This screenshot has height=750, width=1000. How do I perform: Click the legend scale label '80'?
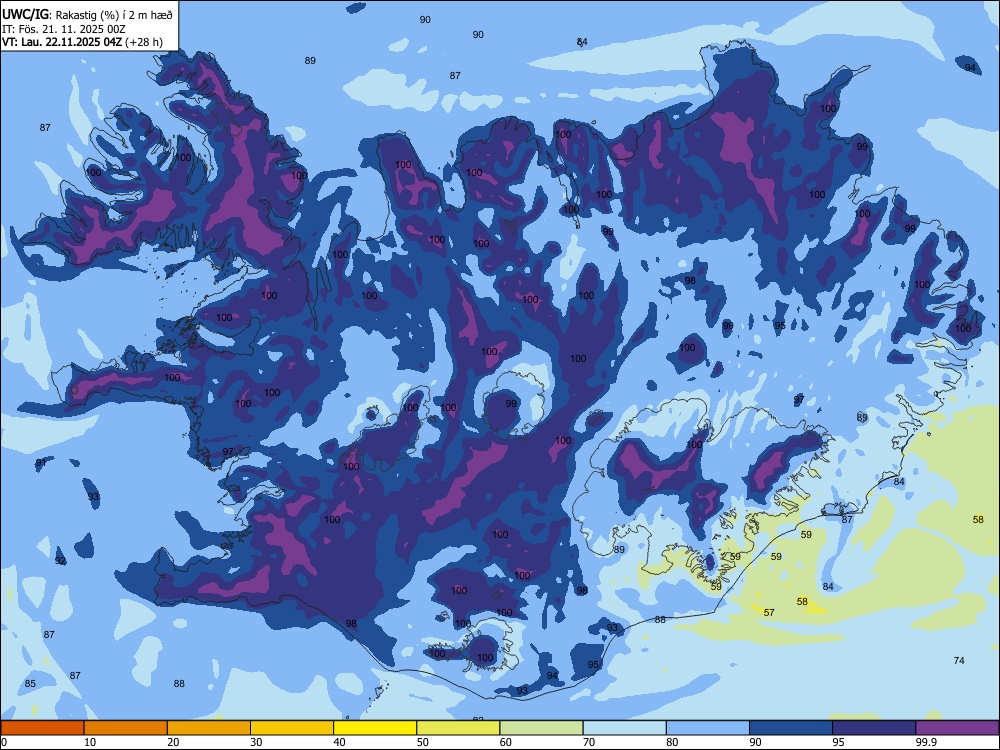click(672, 742)
